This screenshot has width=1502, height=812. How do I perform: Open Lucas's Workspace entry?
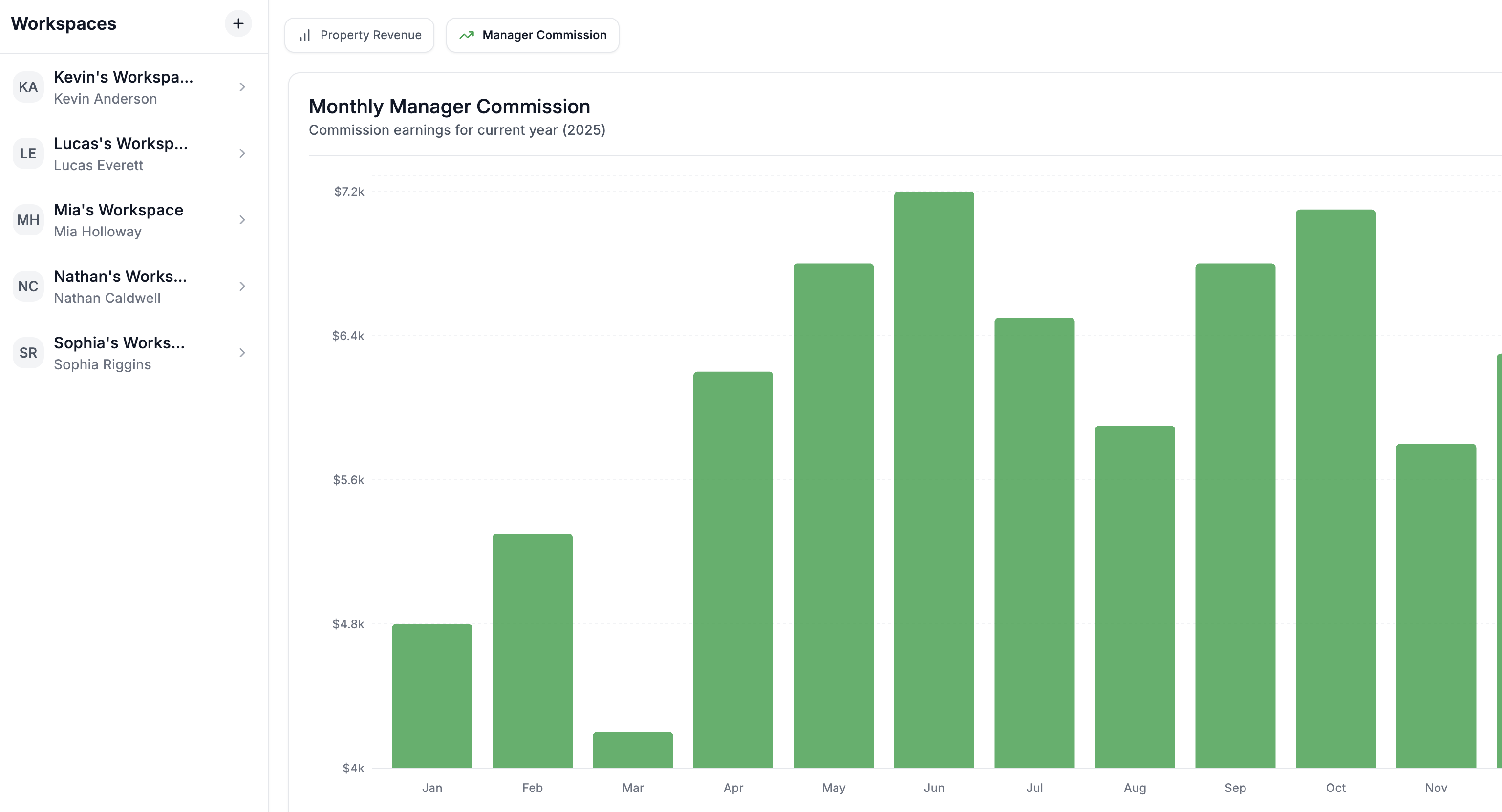point(133,154)
